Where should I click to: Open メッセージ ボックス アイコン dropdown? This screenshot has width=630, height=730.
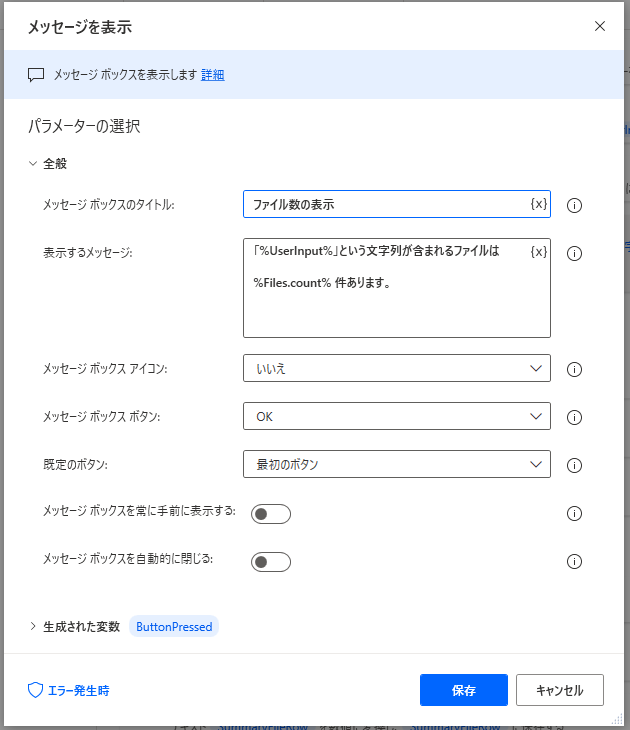pos(396,368)
